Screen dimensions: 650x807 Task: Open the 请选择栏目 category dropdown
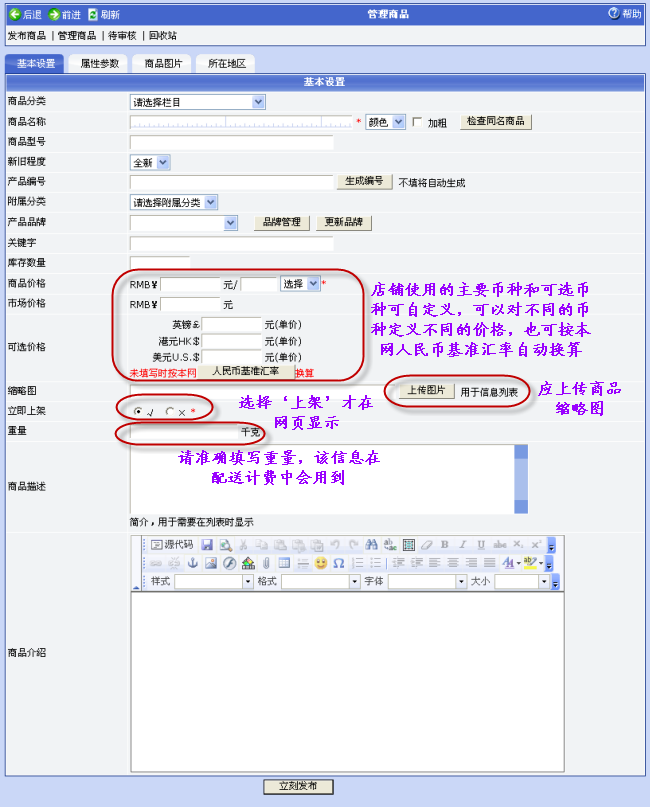(x=198, y=102)
